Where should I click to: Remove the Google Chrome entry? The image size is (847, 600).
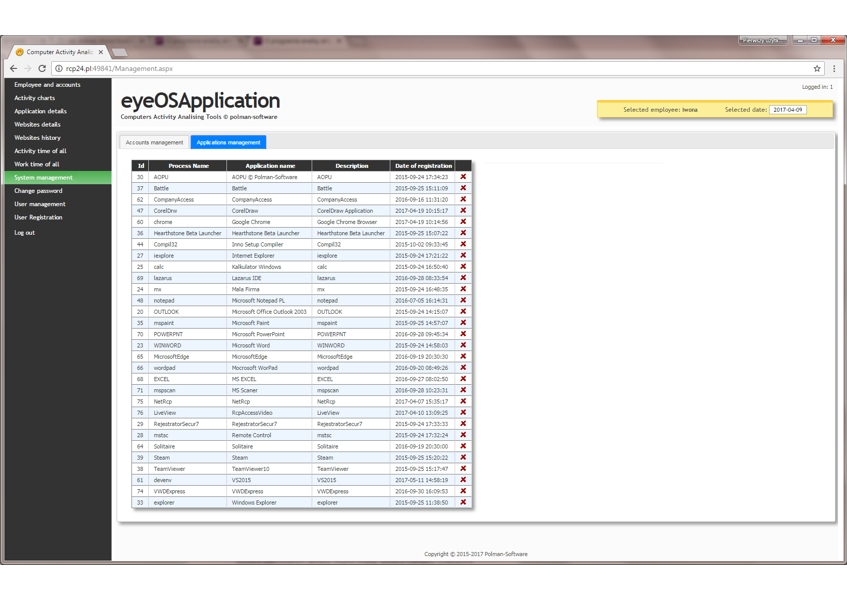(463, 222)
